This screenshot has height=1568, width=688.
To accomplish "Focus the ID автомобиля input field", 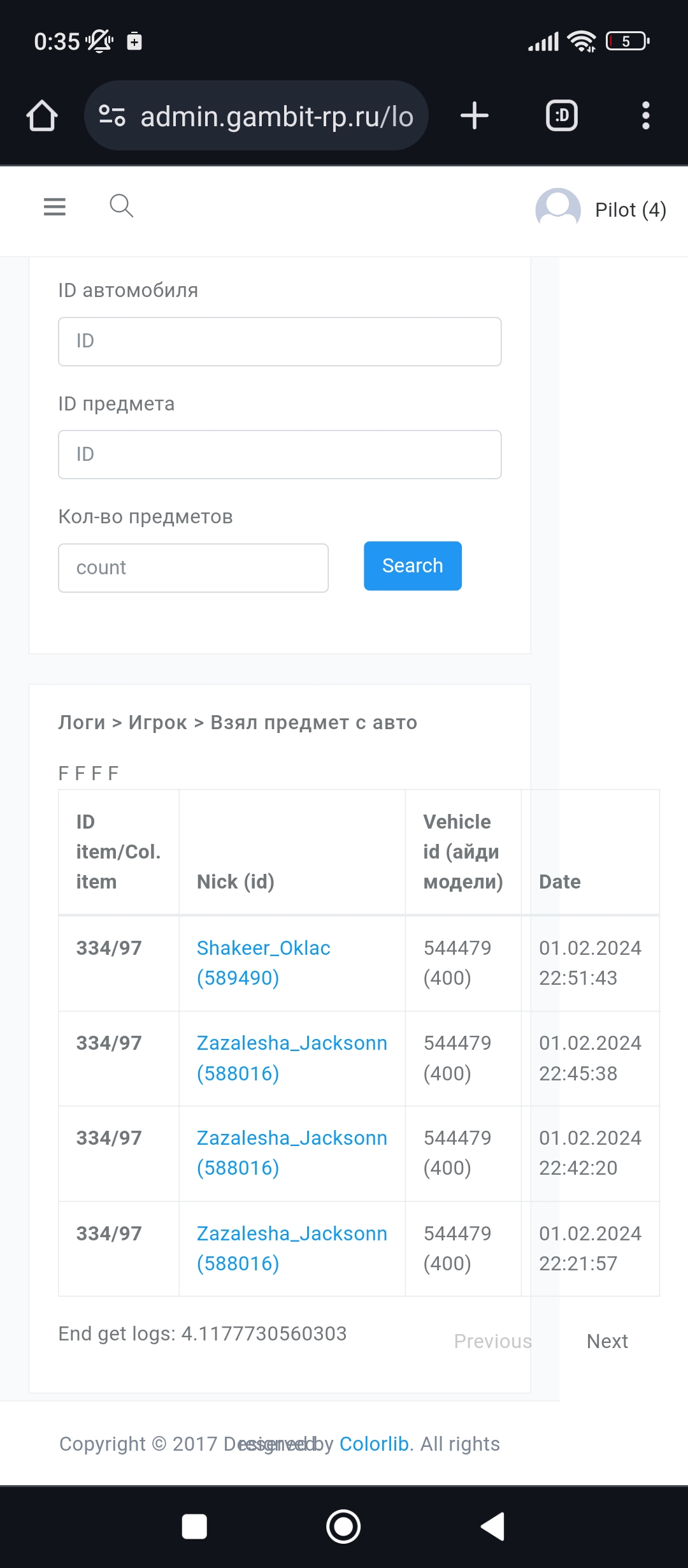I will 280,342.
